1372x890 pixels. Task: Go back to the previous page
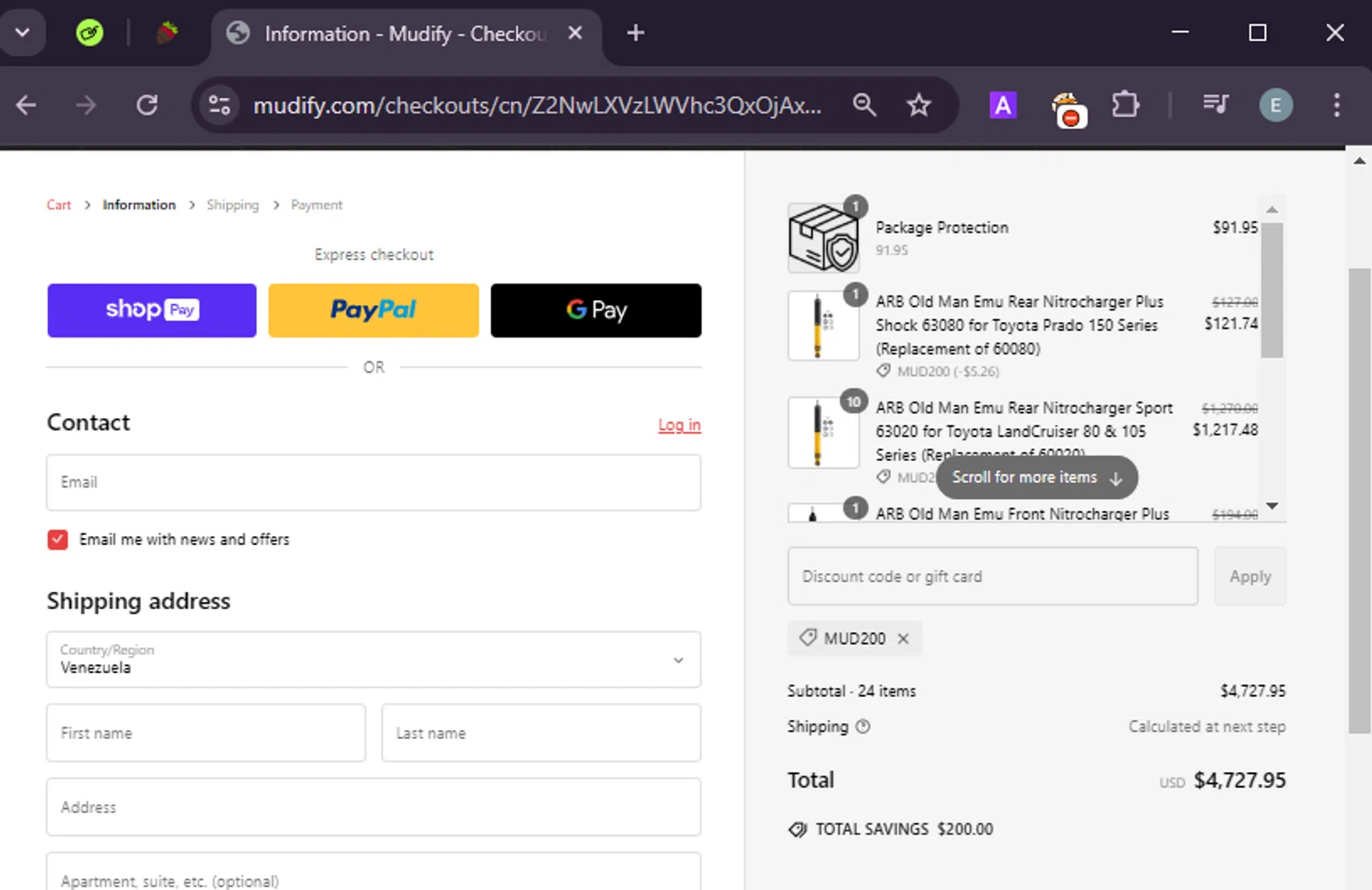(26, 105)
